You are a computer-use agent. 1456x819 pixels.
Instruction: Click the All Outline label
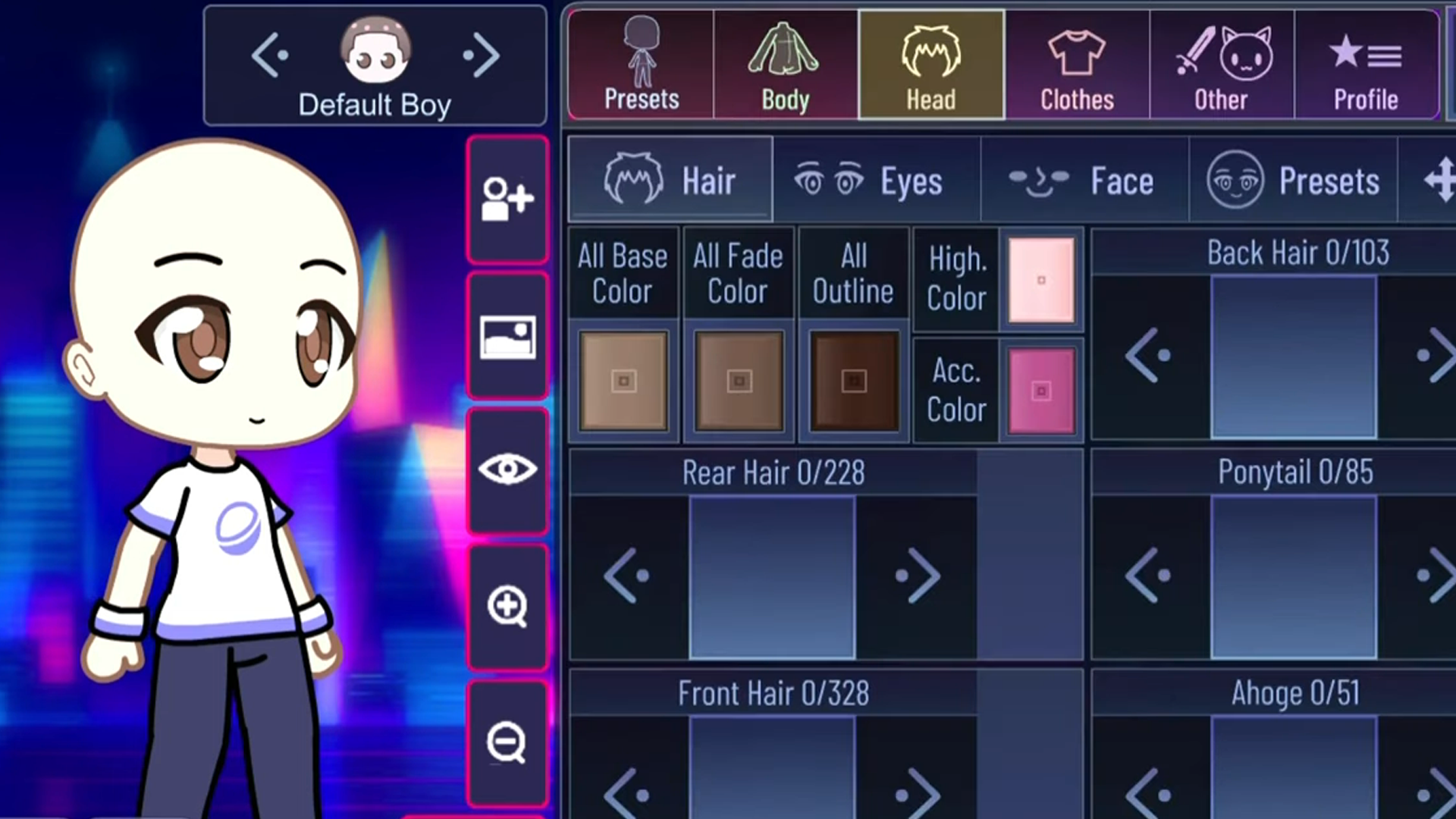point(854,274)
